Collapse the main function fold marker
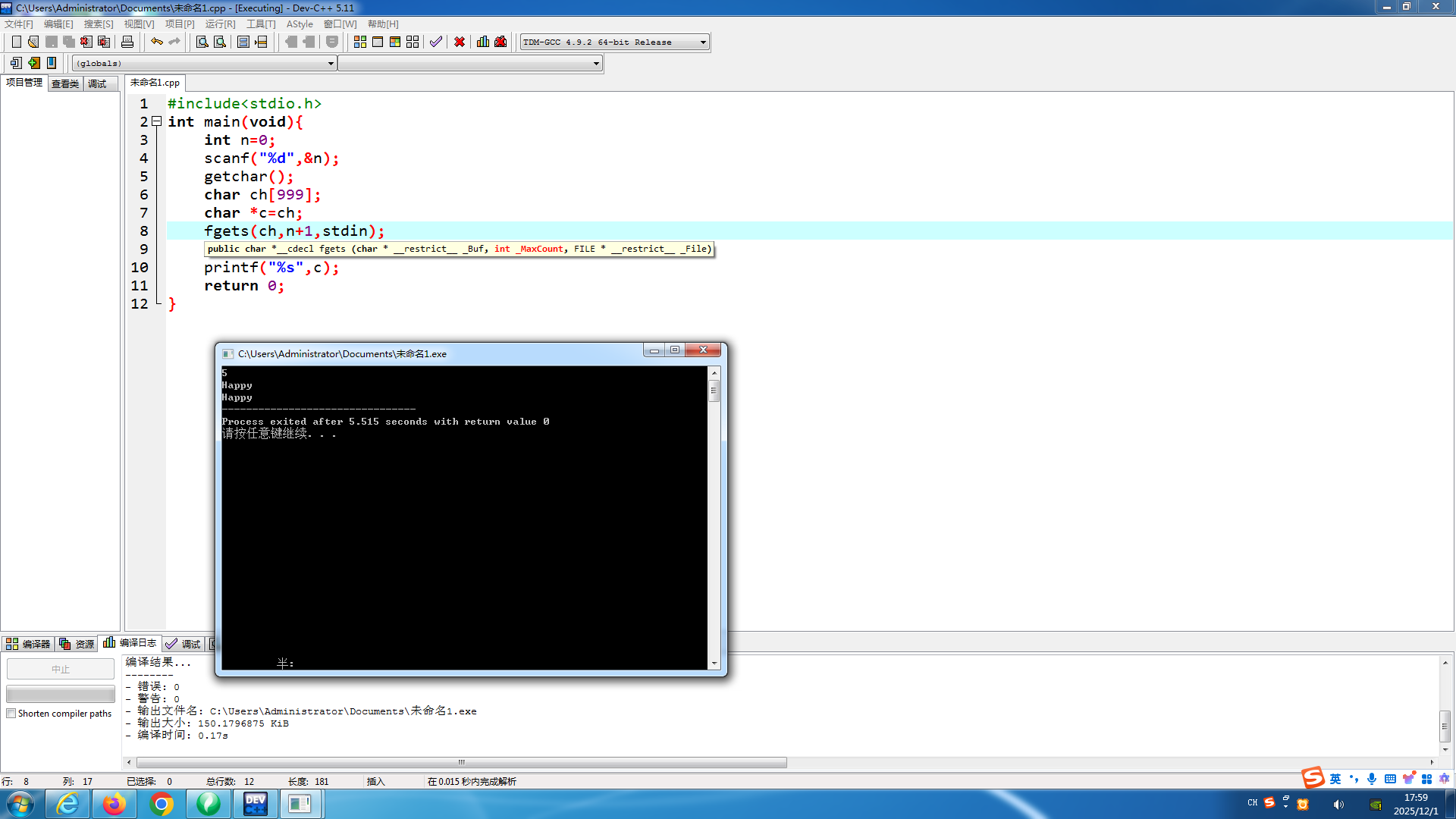The height and width of the screenshot is (819, 1456). pyautogui.click(x=156, y=121)
